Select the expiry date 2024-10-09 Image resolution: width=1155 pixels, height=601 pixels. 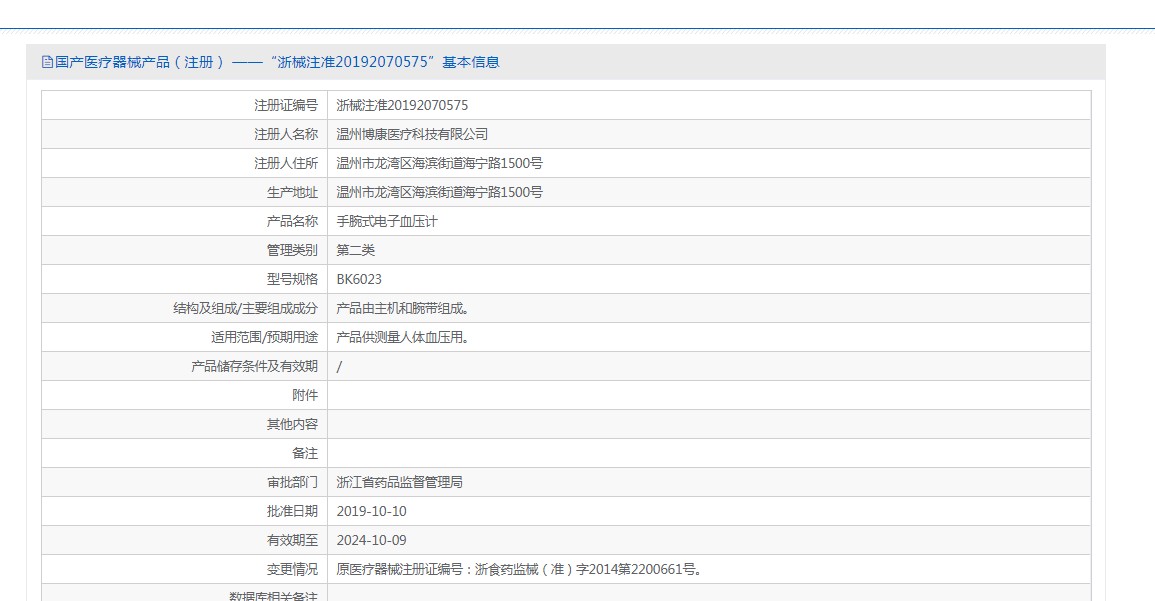[371, 541]
